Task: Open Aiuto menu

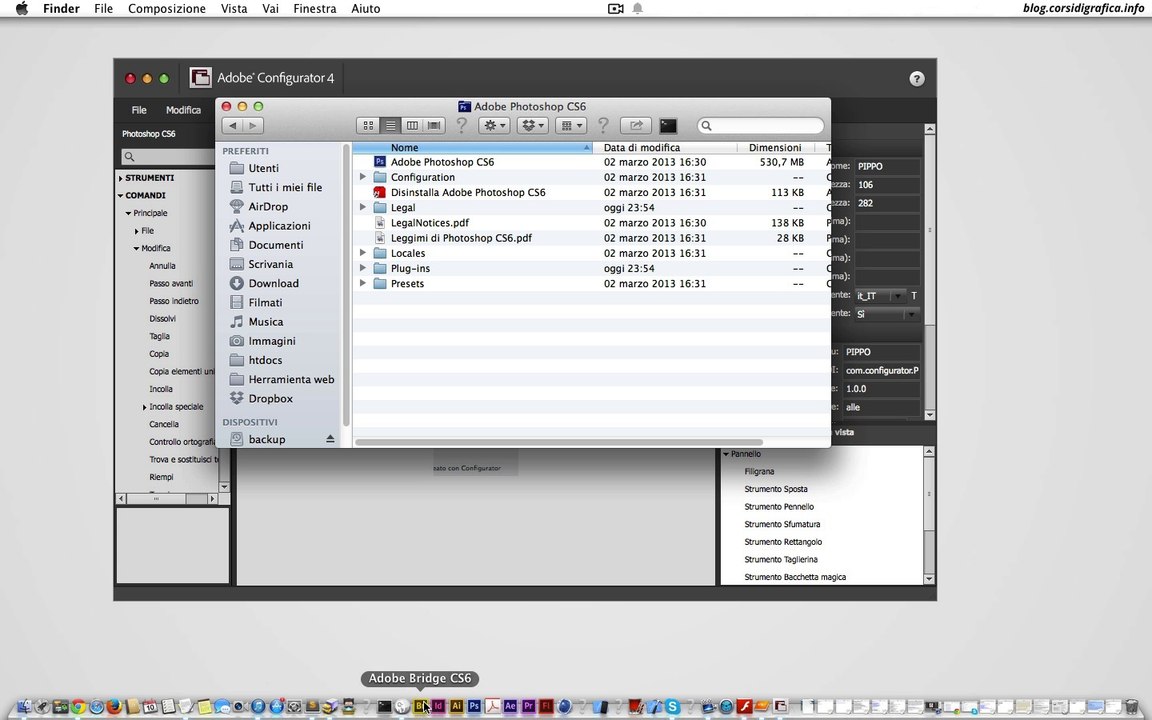Action: pos(365,9)
